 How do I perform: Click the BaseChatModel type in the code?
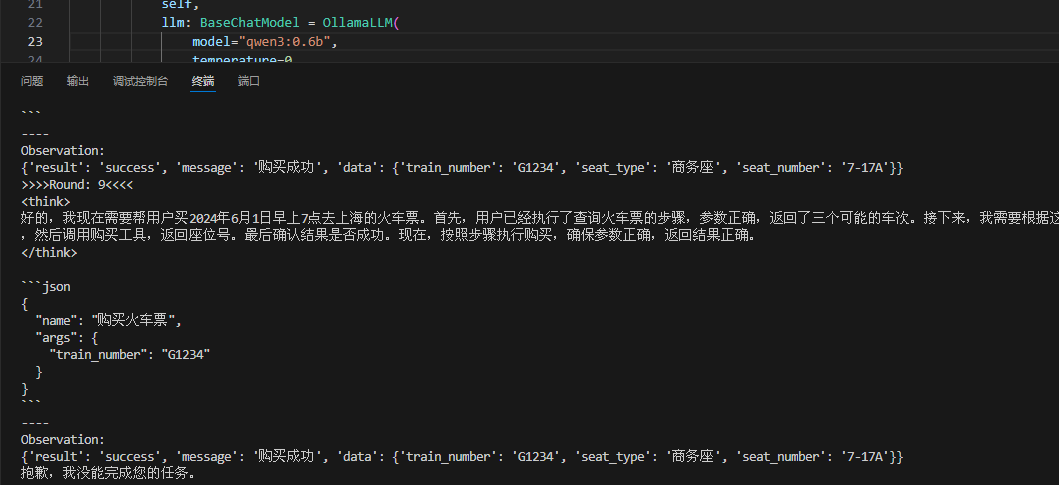[249, 23]
